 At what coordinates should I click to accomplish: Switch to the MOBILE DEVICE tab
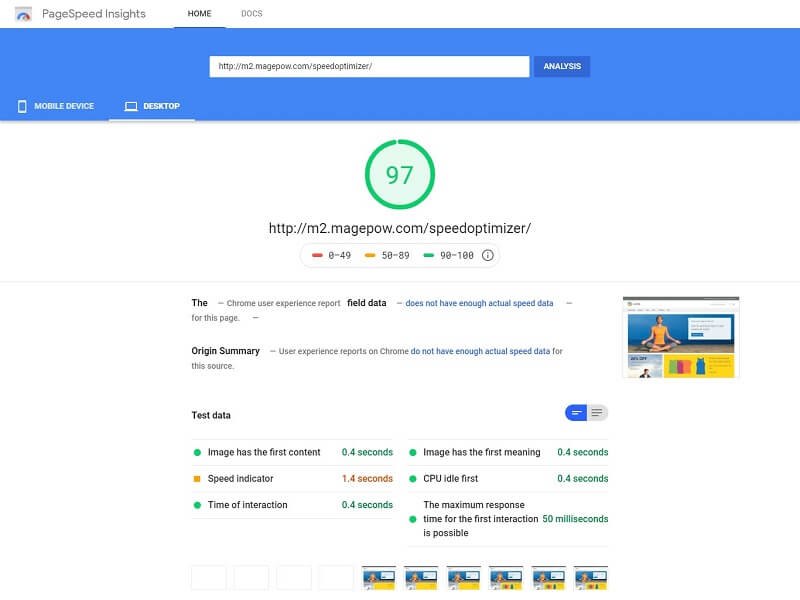tap(55, 106)
